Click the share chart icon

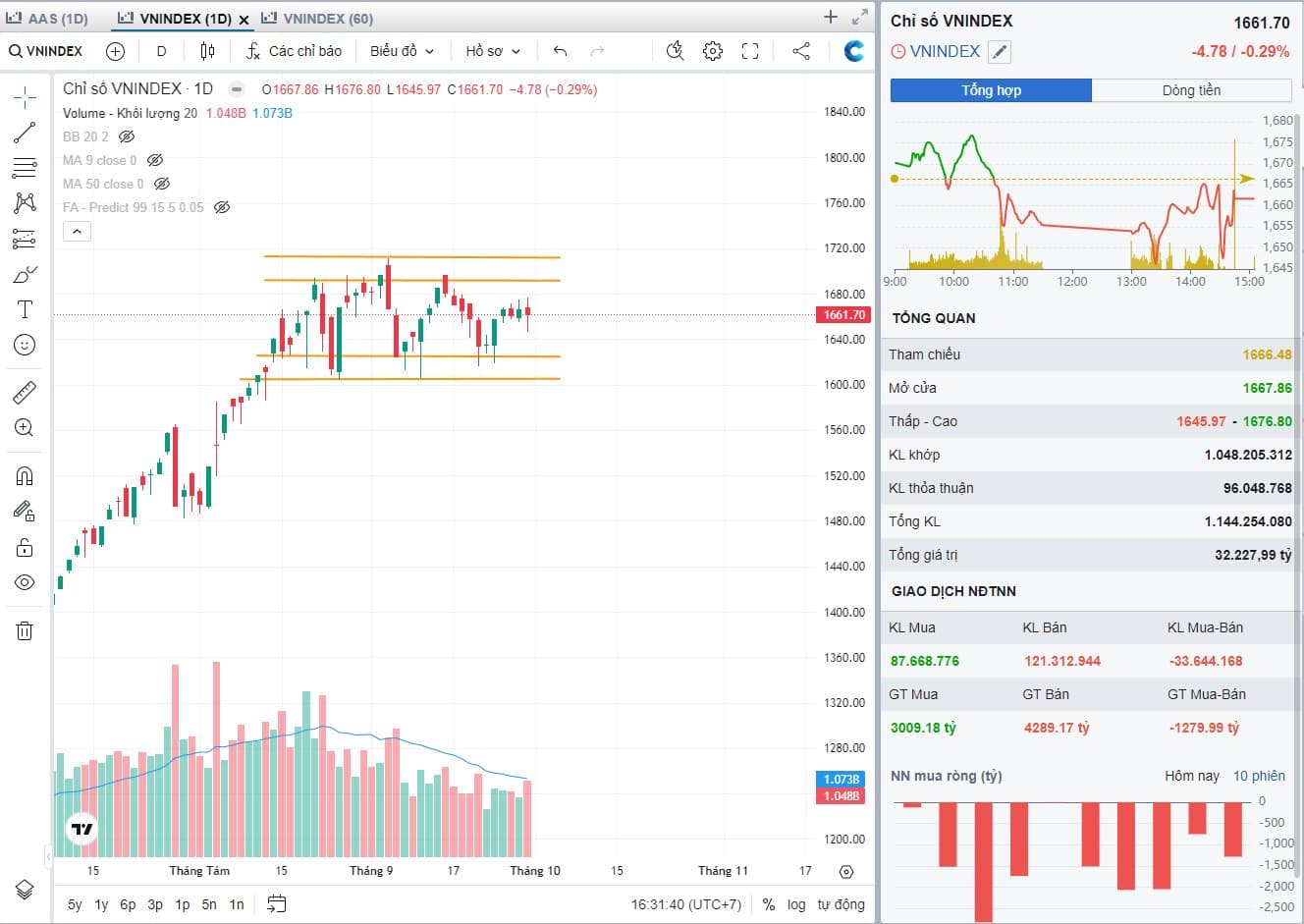(x=801, y=51)
